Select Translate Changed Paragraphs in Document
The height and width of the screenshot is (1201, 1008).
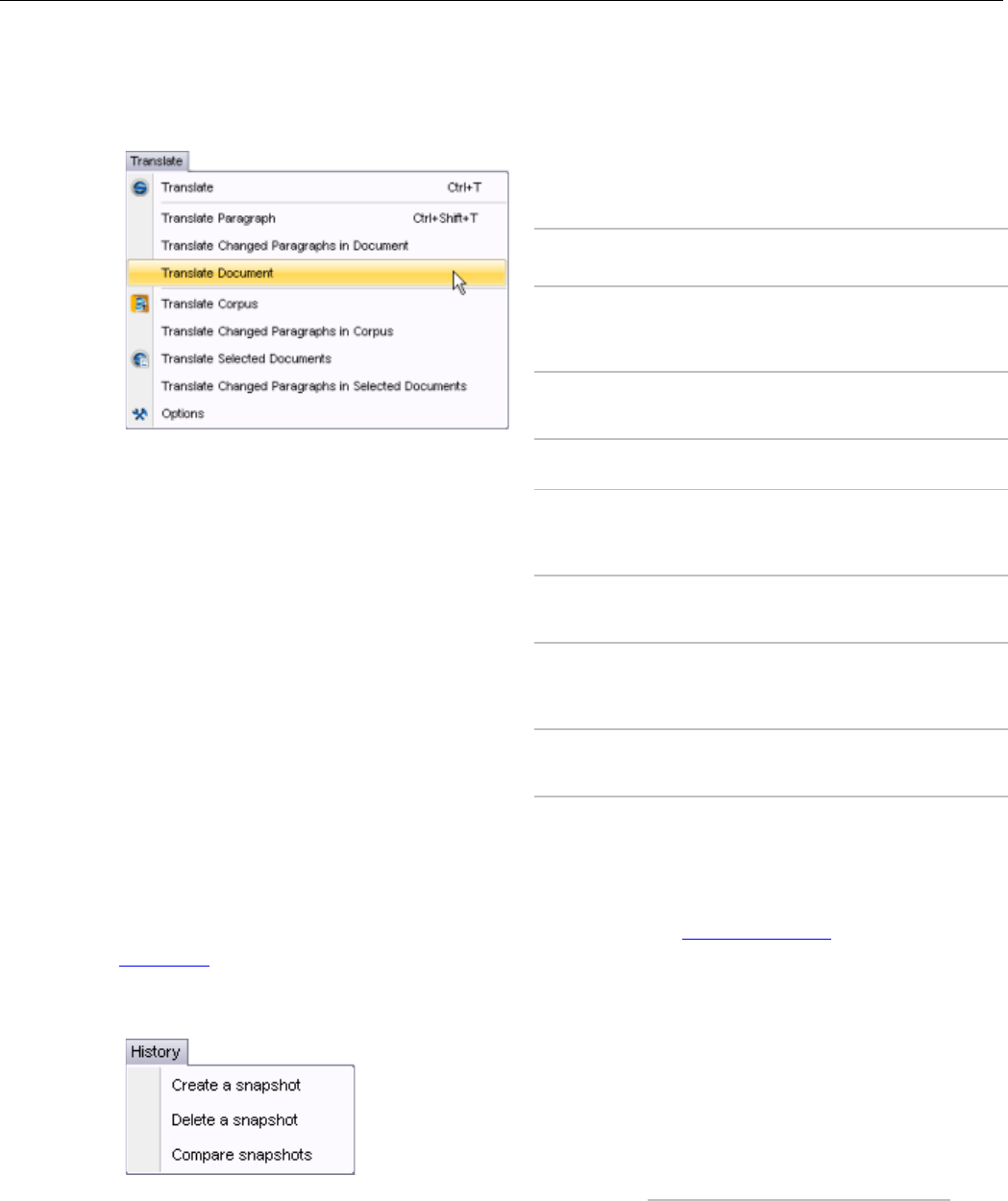(x=317, y=246)
